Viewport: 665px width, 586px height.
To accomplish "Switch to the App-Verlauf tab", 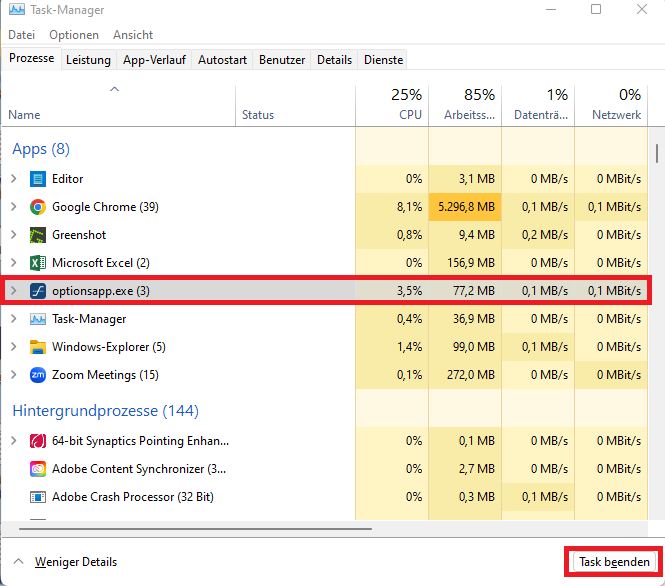I will point(154,60).
